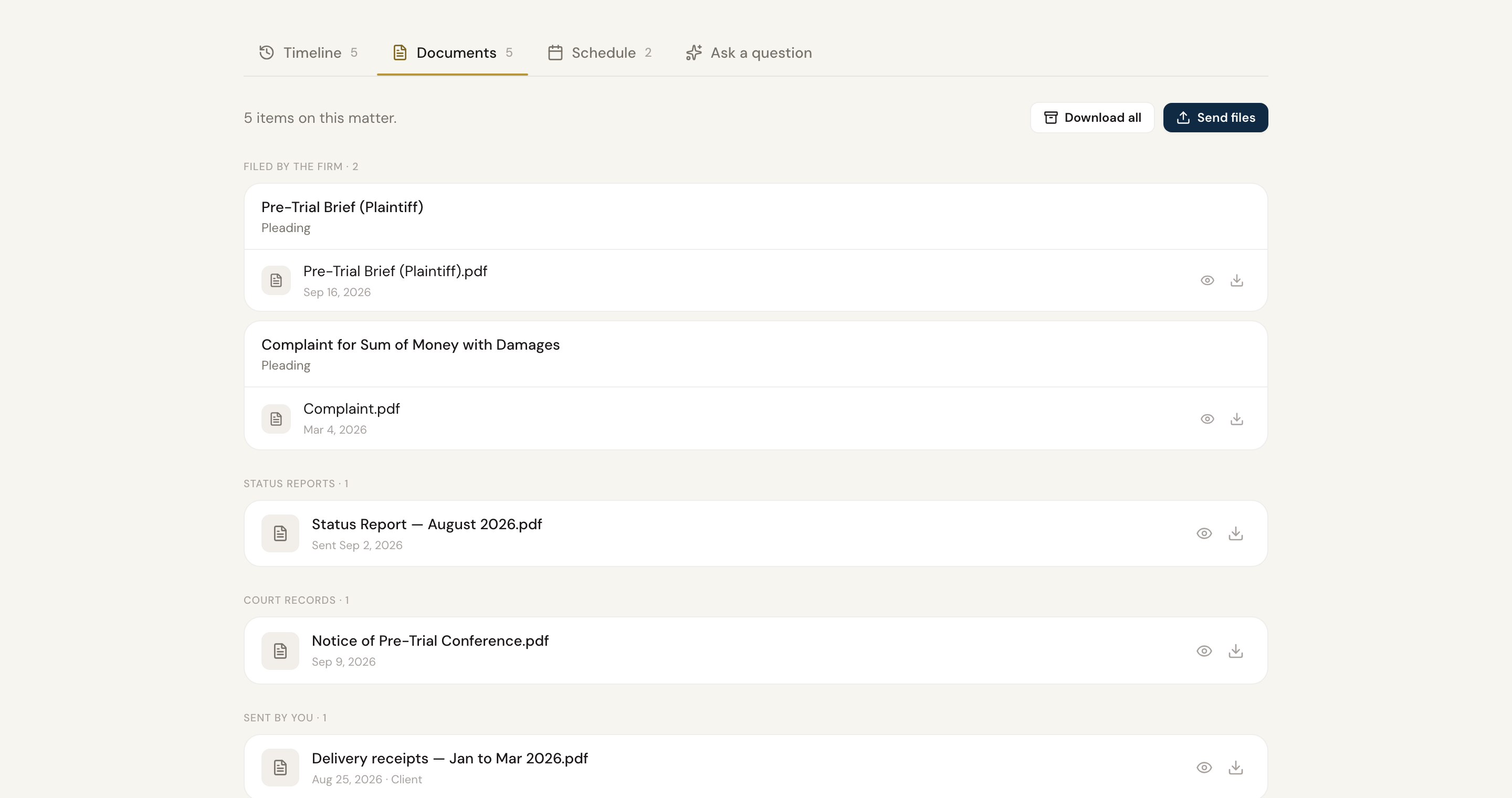Screen dimensions: 1512x798
Task: Download Status Report August 2026.pdf
Action: click(1235, 533)
